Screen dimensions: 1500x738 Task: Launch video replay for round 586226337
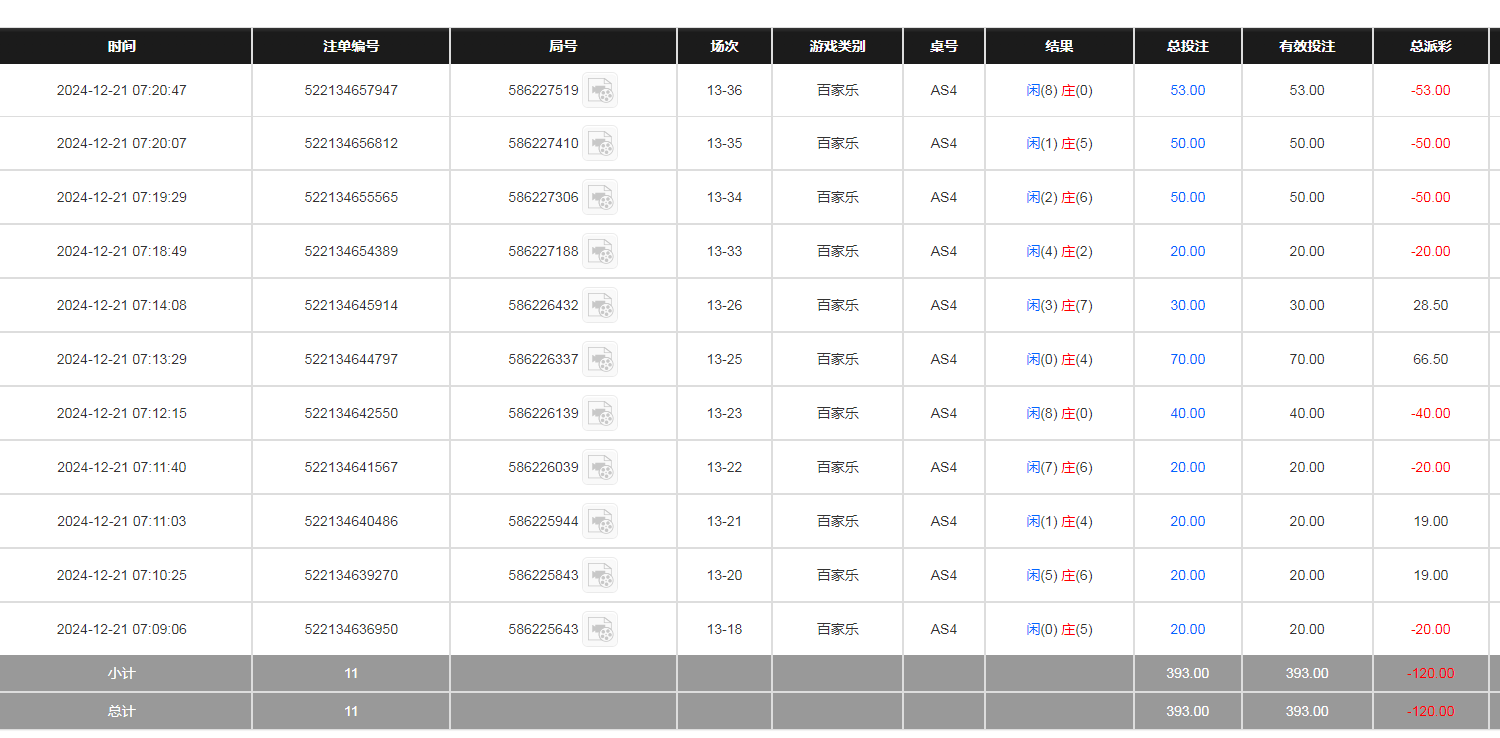(x=600, y=359)
